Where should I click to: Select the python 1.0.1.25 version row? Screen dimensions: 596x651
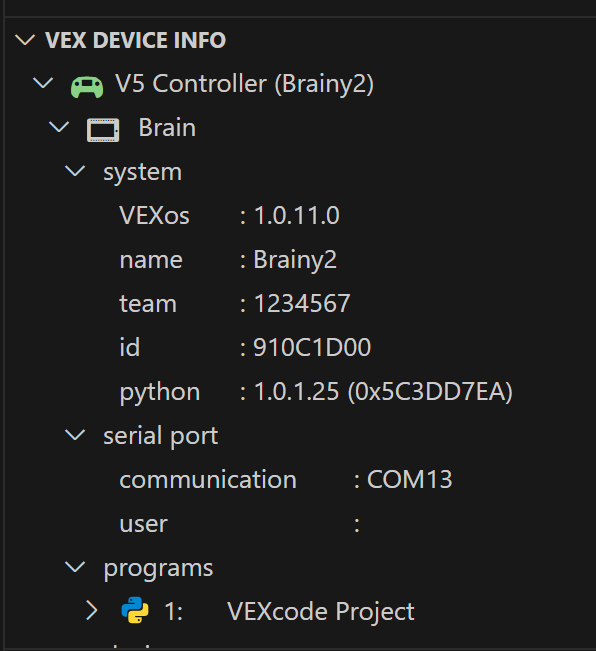(300, 392)
